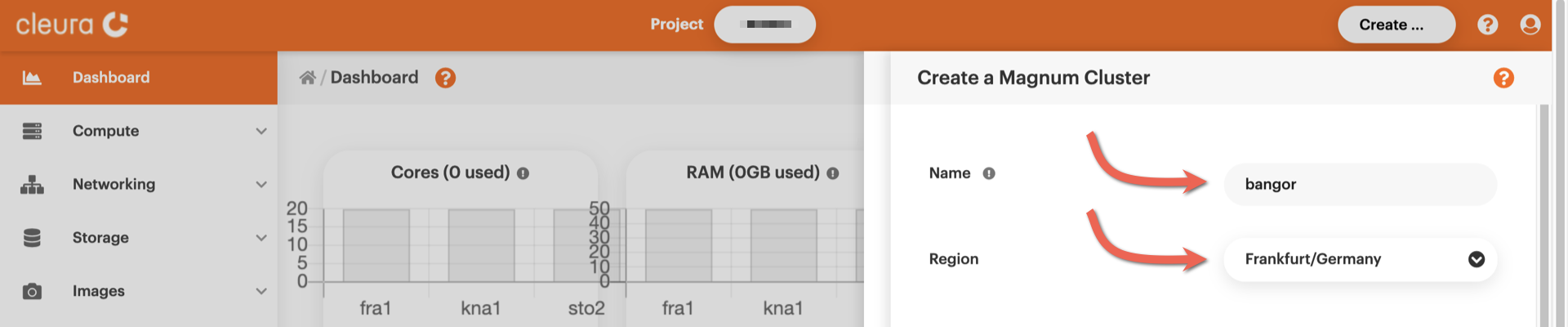Select Compute in the sidebar
The height and width of the screenshot is (327, 1568).
pos(139,131)
